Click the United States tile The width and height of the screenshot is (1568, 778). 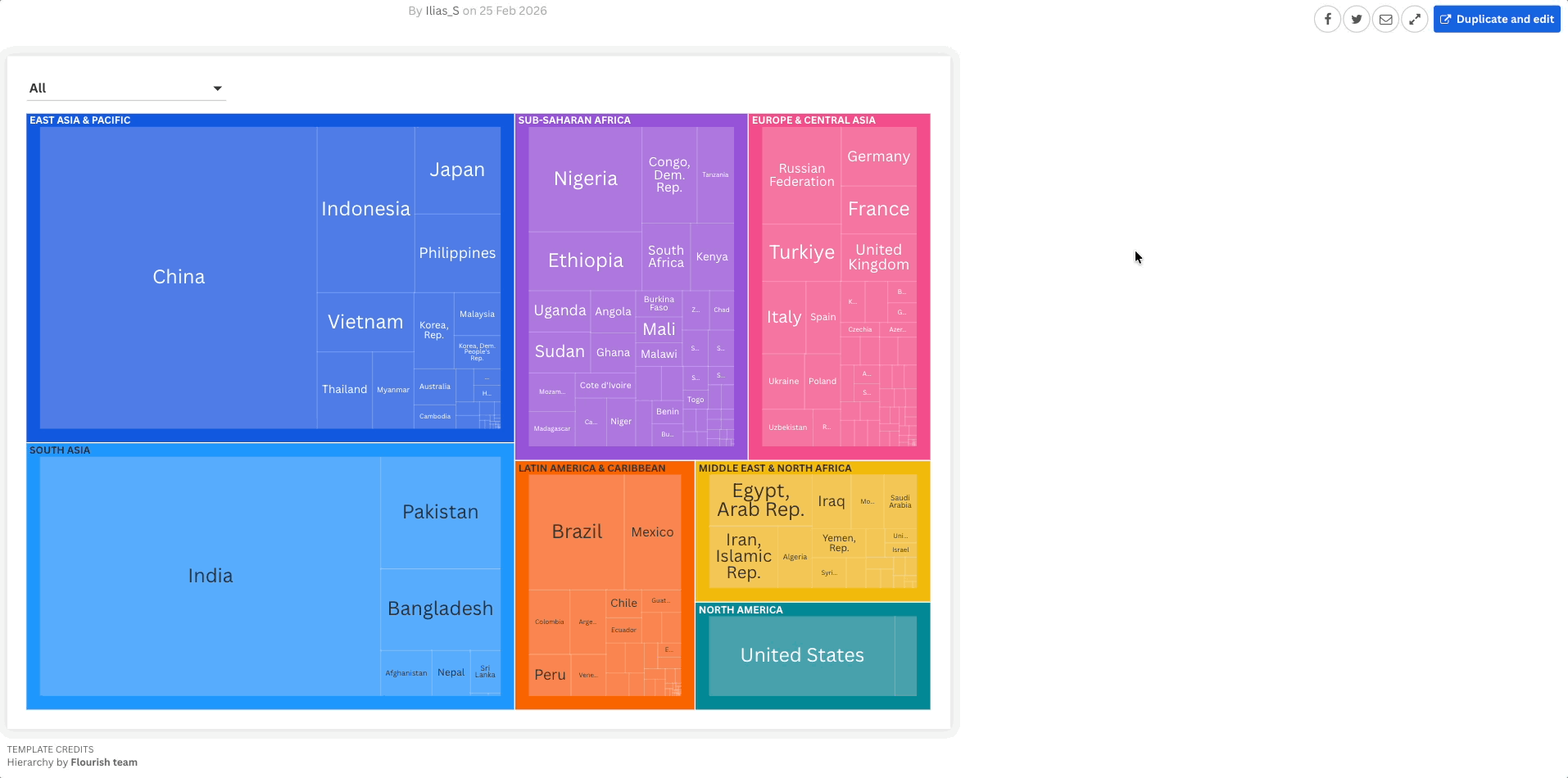pos(802,655)
